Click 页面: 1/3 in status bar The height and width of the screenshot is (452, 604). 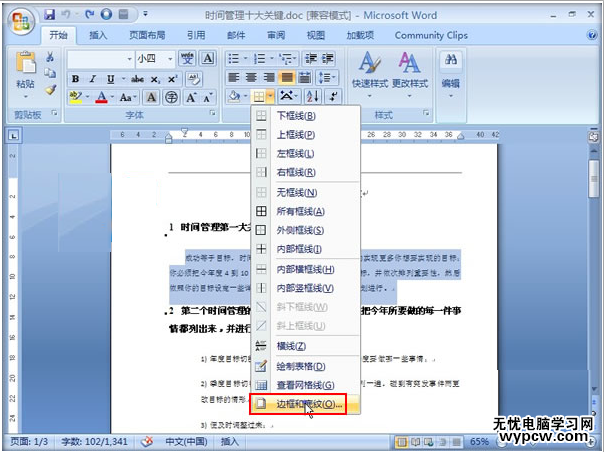coord(29,441)
